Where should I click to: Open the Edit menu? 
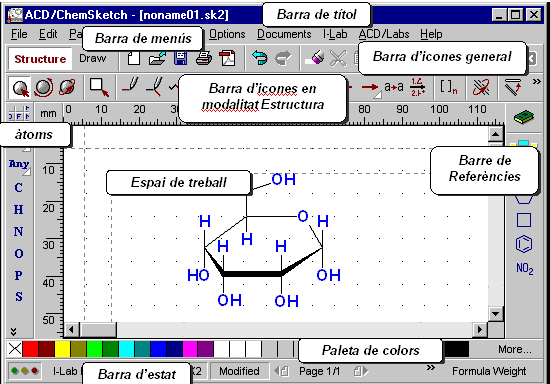point(48,34)
